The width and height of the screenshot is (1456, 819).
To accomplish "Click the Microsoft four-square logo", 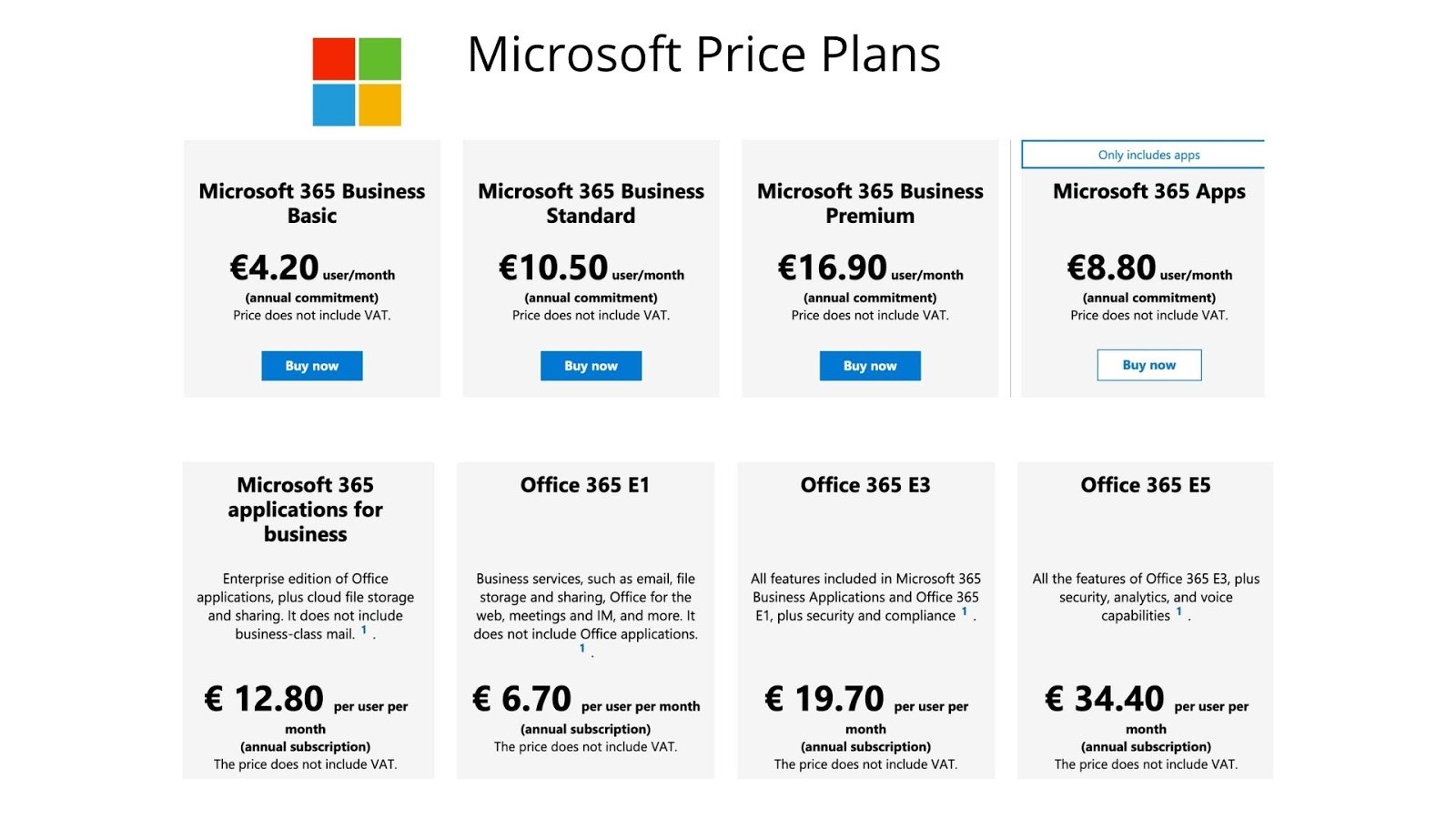I will tap(357, 82).
